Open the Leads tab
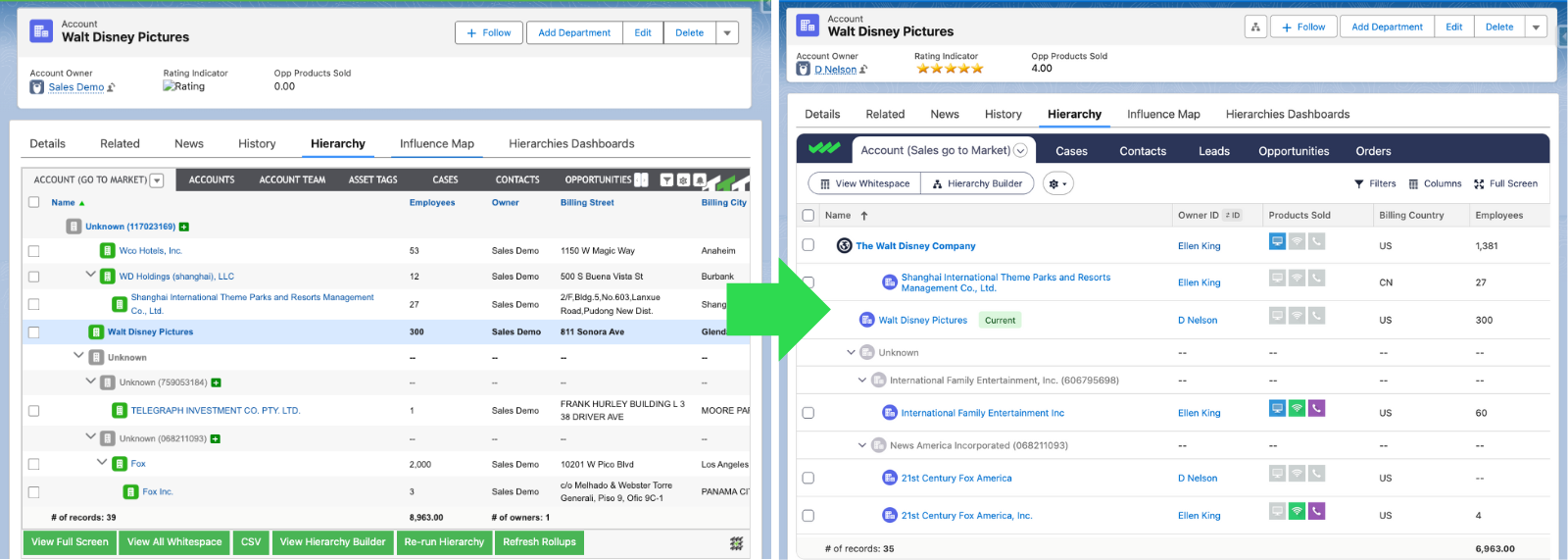 click(x=1213, y=151)
